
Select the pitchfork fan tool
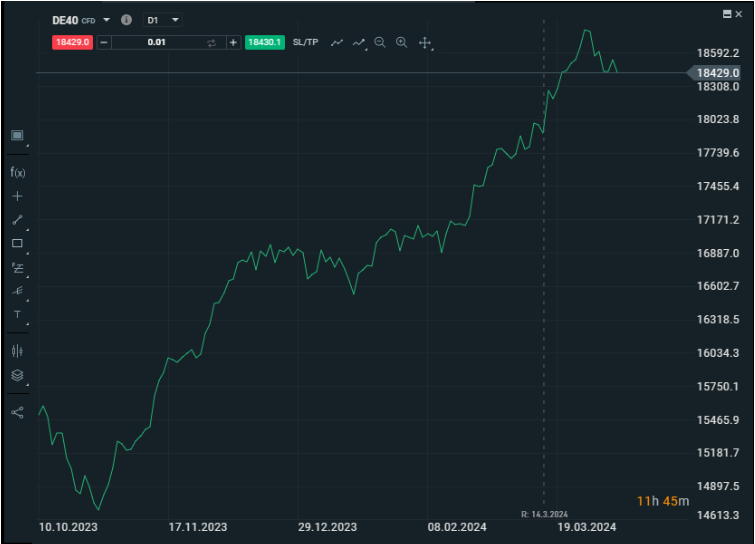[18, 291]
